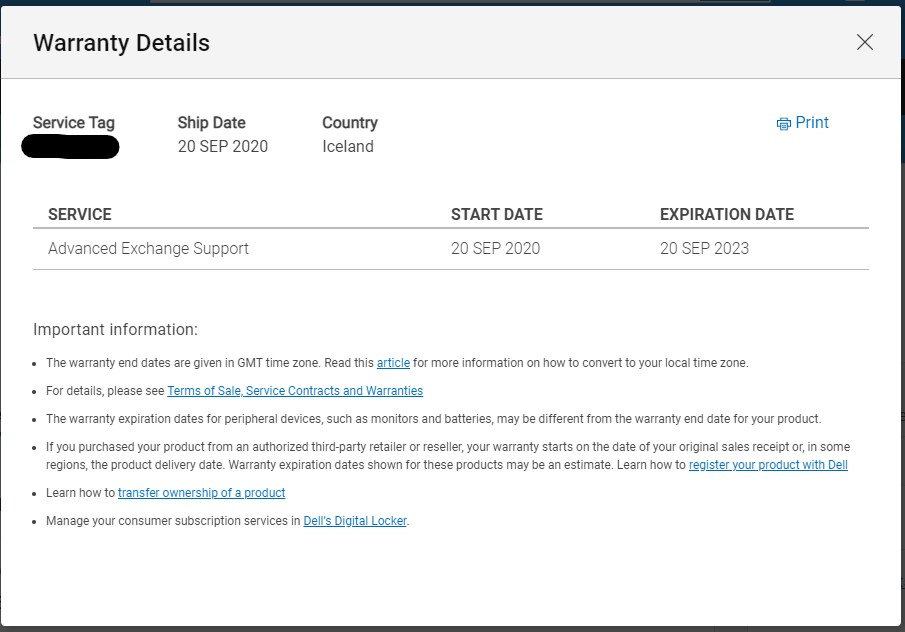Open the time zone conversion article link

click(x=393, y=363)
